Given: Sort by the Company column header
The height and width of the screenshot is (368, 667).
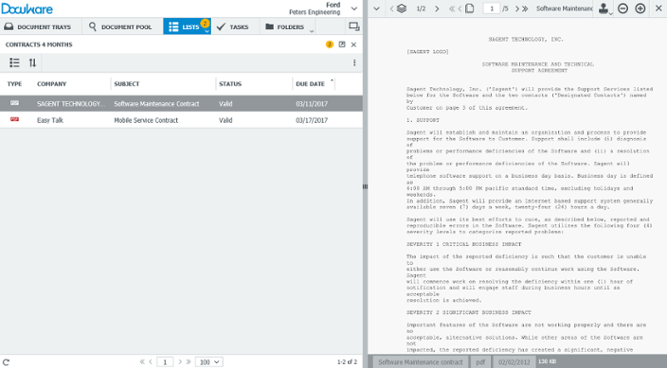Looking at the screenshot, I should 51,84.
